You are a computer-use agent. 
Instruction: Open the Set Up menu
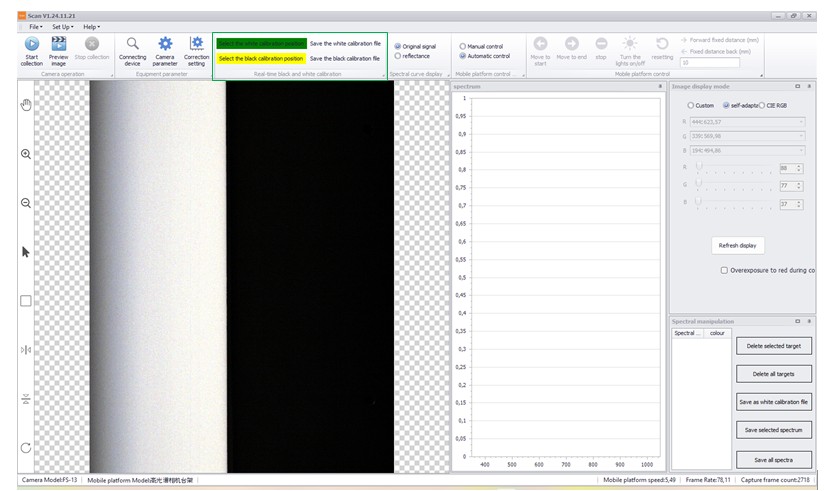coord(62,27)
